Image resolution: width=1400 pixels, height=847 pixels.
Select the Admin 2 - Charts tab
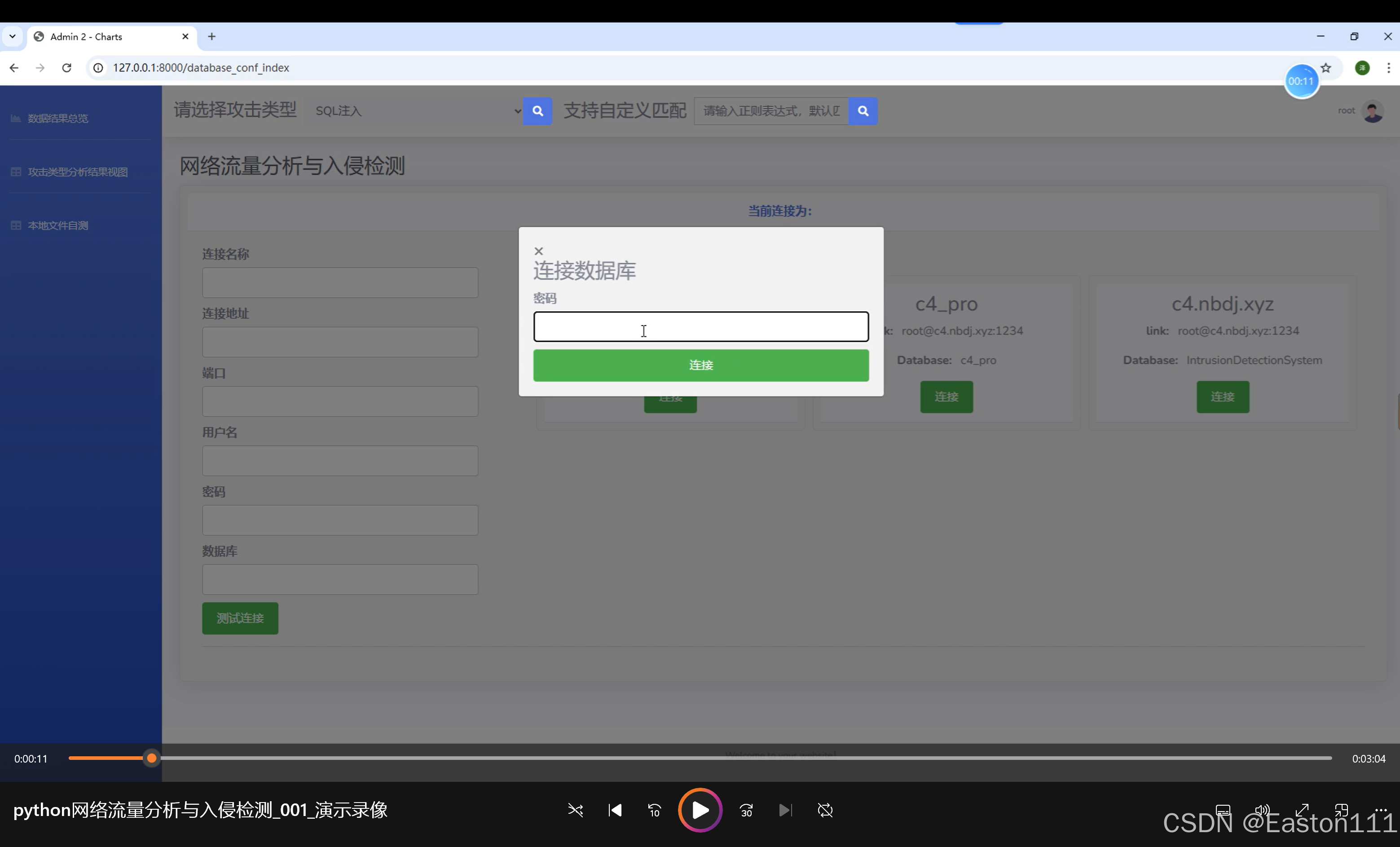coord(112,36)
